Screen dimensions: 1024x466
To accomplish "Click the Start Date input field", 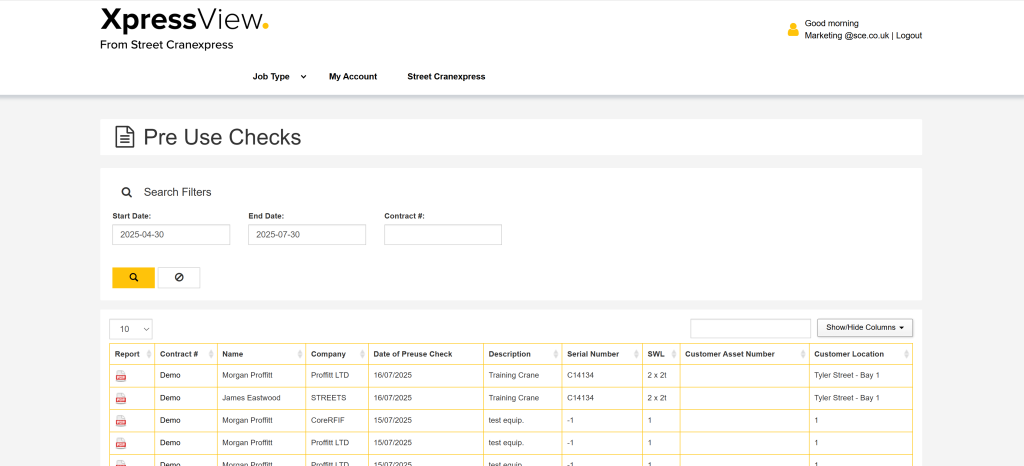I will (x=171, y=235).
